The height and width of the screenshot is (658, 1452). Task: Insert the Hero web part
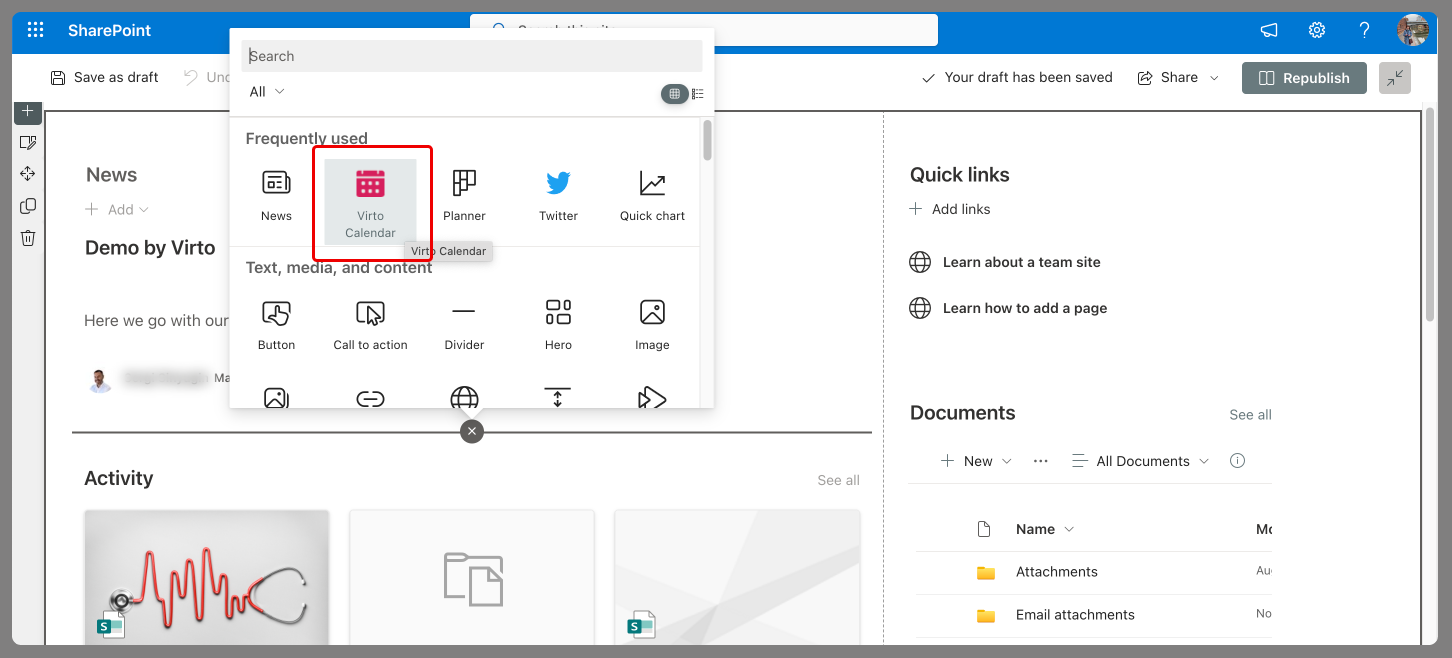coord(558,325)
